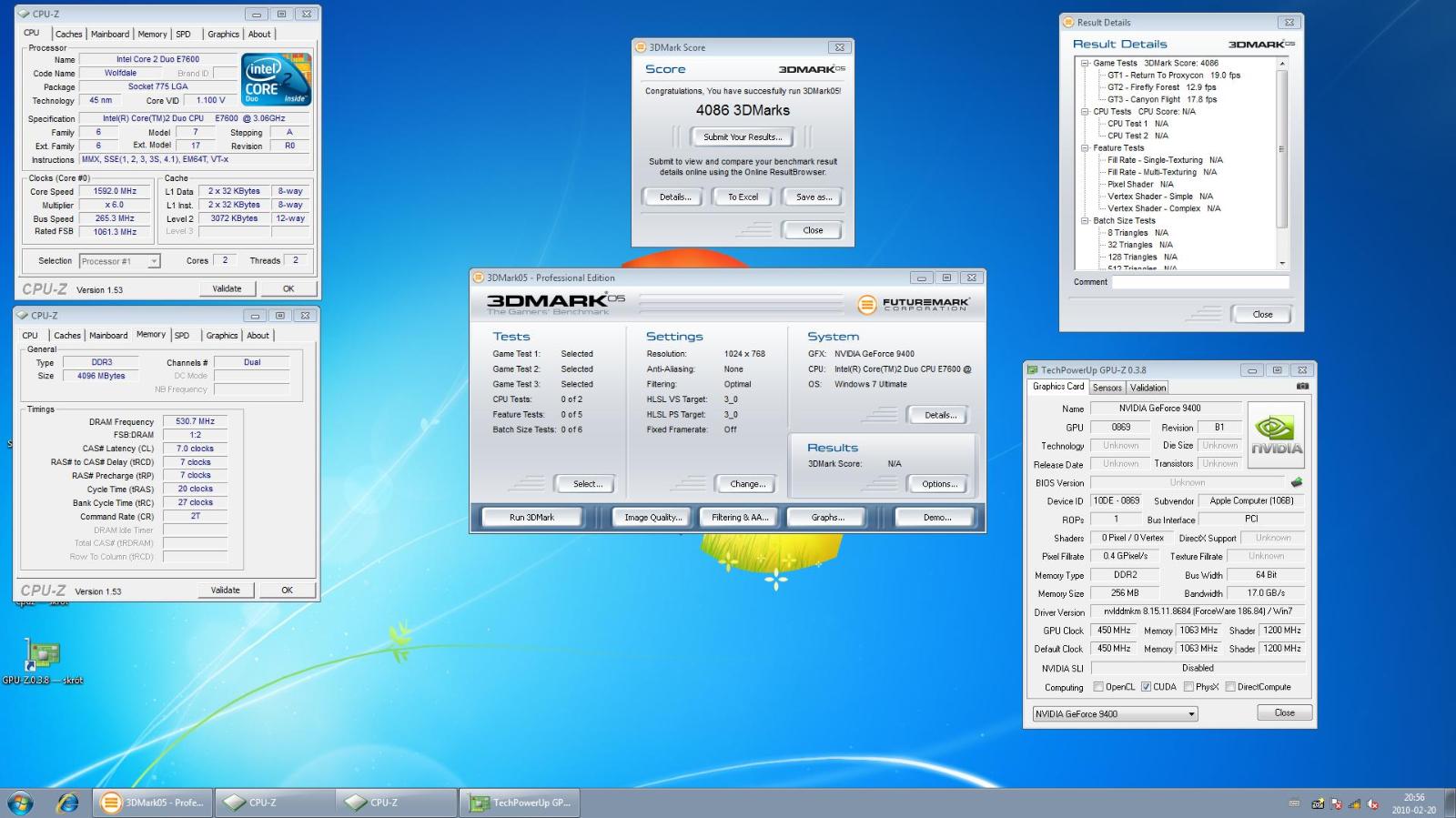The image size is (1456, 818).
Task: Click Validate in top CPU-Z window
Action: (227, 288)
